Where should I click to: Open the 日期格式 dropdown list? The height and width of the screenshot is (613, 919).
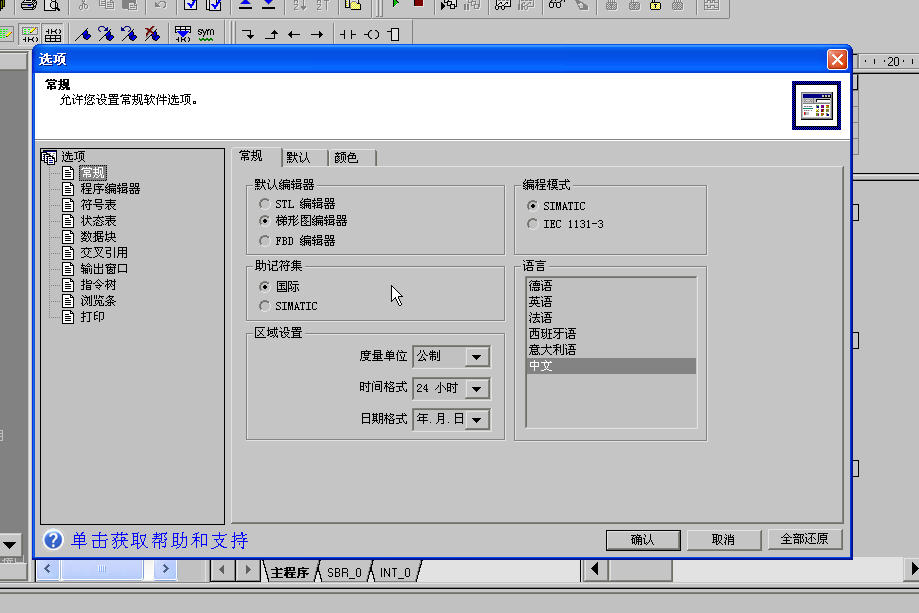[477, 420]
